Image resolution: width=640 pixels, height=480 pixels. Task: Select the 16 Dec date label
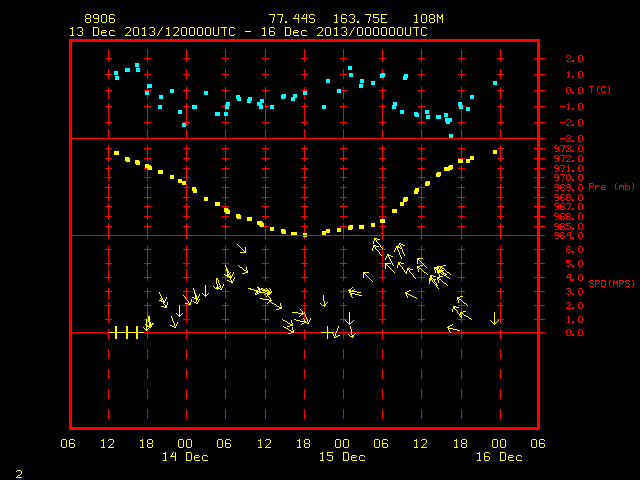[x=499, y=457]
